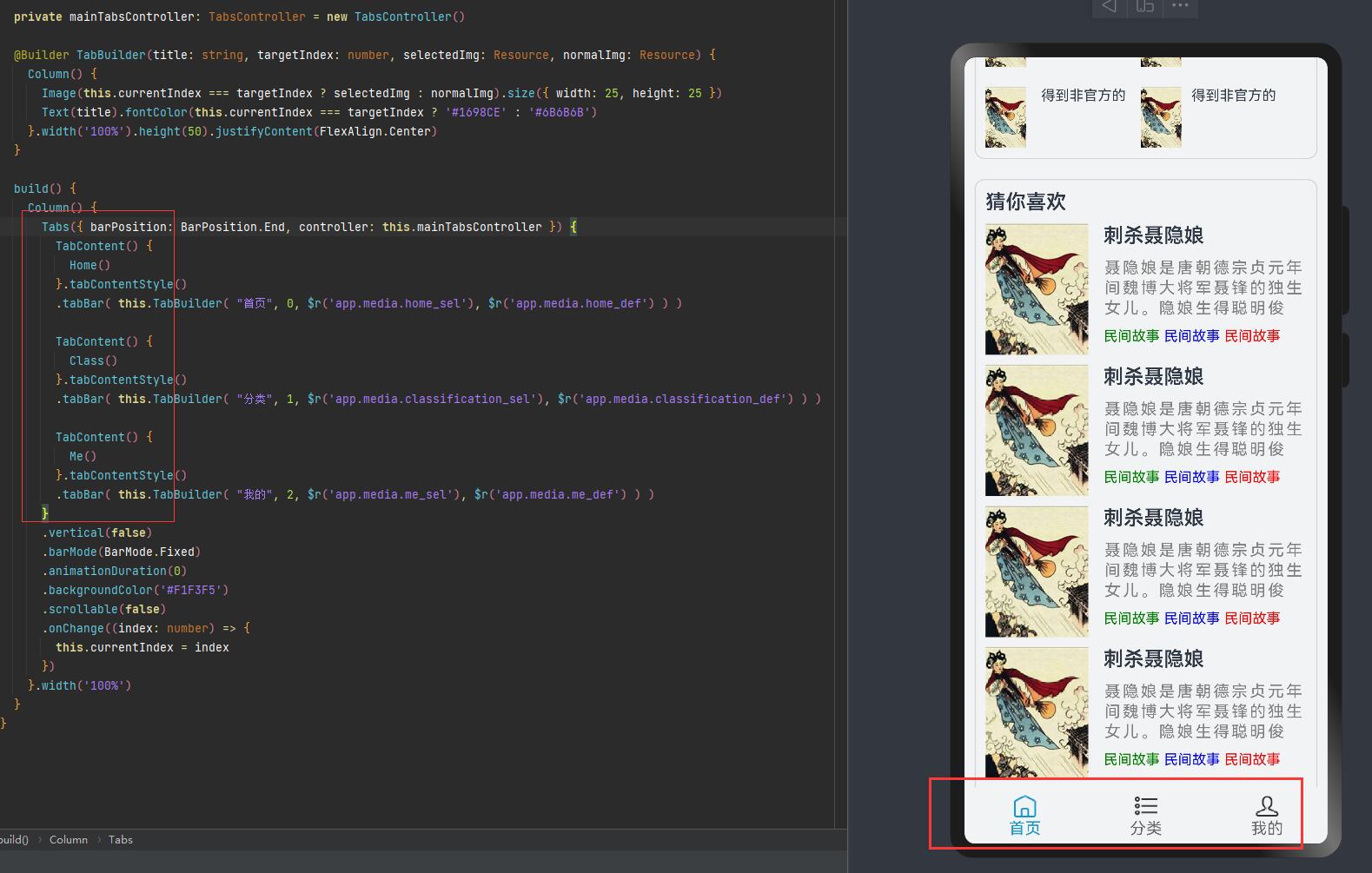
Task: Click the .animationDuration(0) line
Action: [x=115, y=571]
